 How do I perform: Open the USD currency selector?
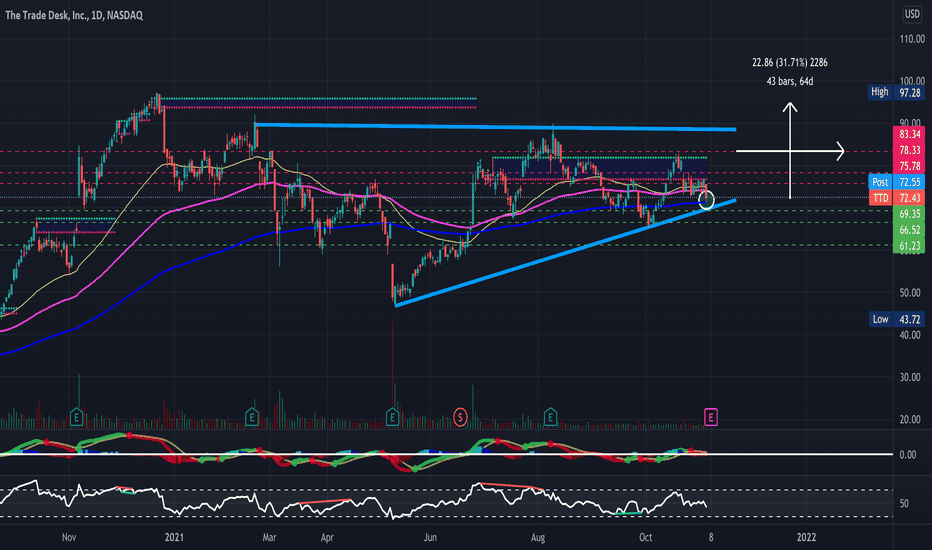tap(912, 14)
